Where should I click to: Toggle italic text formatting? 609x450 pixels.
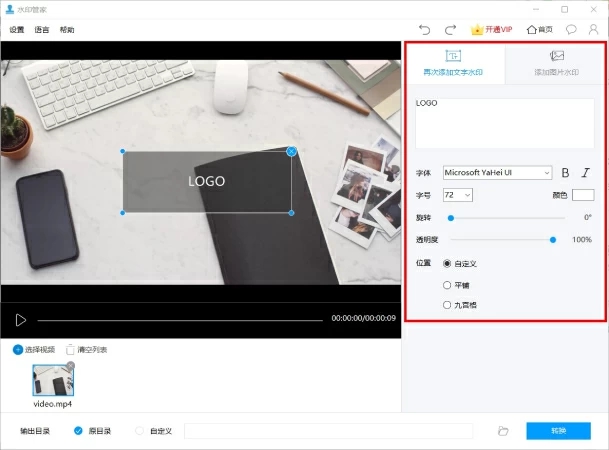click(x=586, y=173)
